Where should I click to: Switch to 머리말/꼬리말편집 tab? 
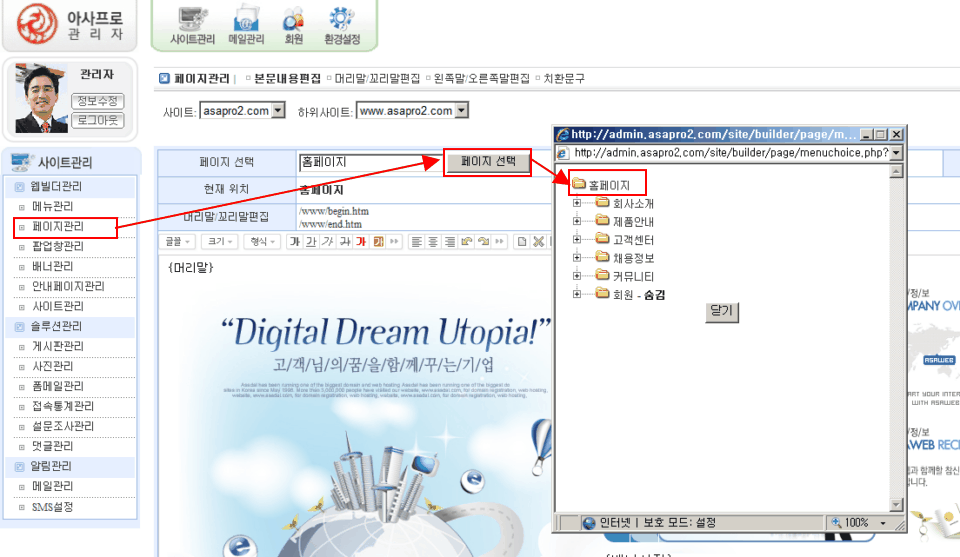[378, 78]
